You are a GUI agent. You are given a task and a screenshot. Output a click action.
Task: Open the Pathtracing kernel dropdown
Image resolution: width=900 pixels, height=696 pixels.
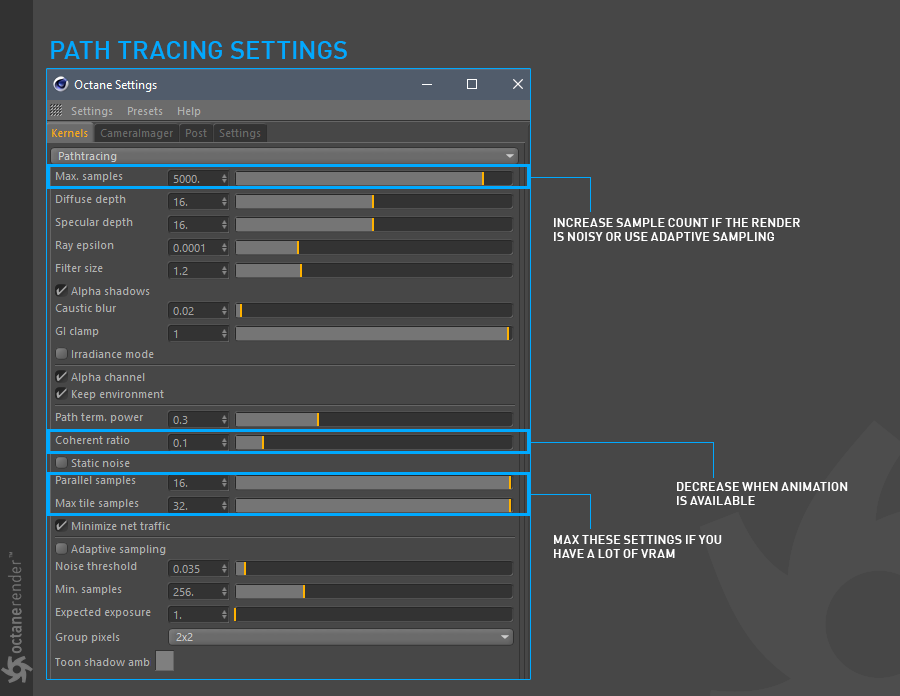[284, 156]
